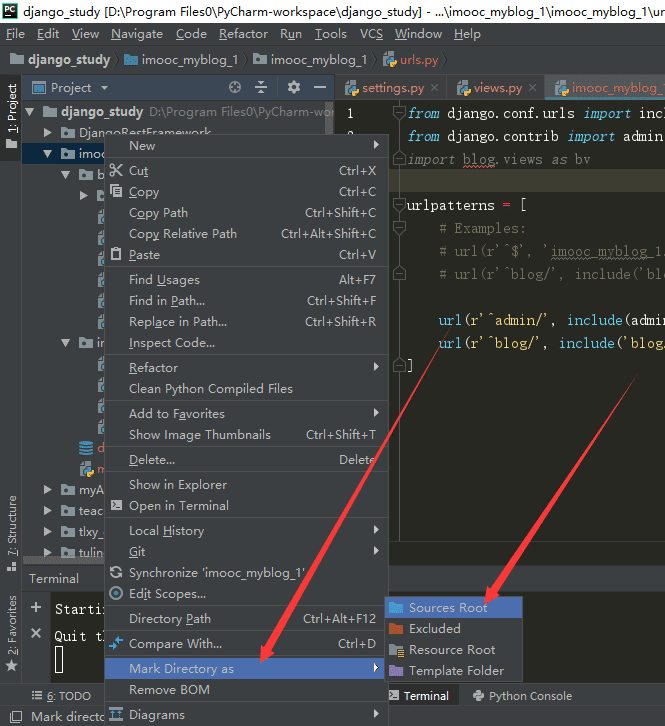Close the settings.py tab

434,88
